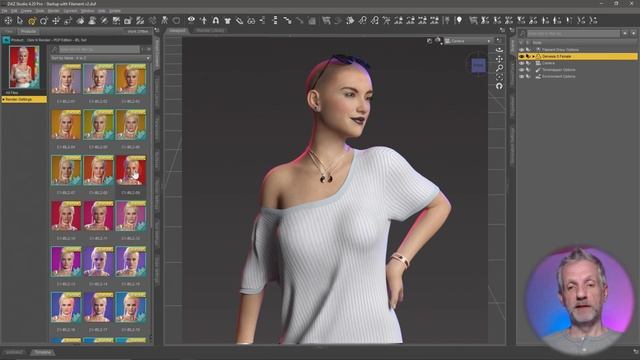Click the magnet icon in toolbar
640x360 pixels.
[216, 20]
